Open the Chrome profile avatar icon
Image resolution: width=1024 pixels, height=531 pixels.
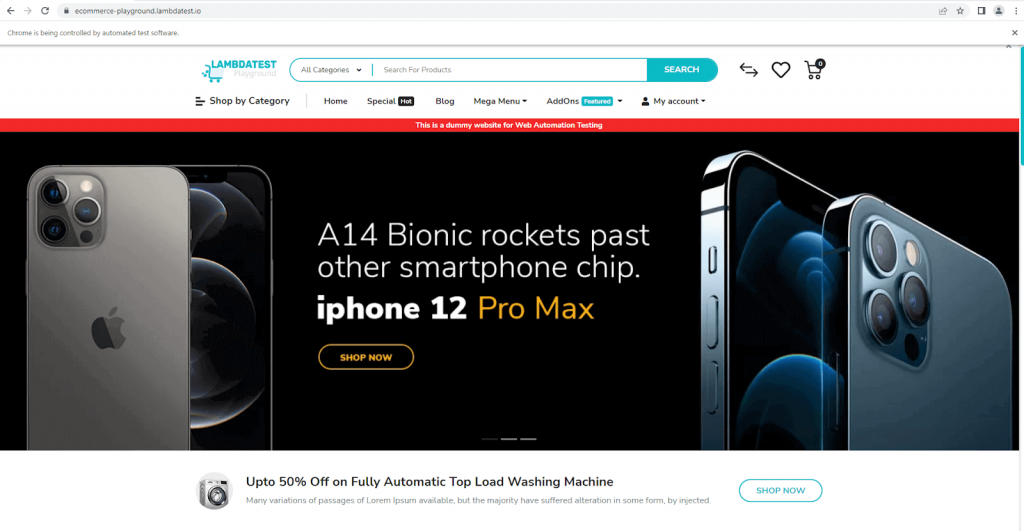coord(999,10)
